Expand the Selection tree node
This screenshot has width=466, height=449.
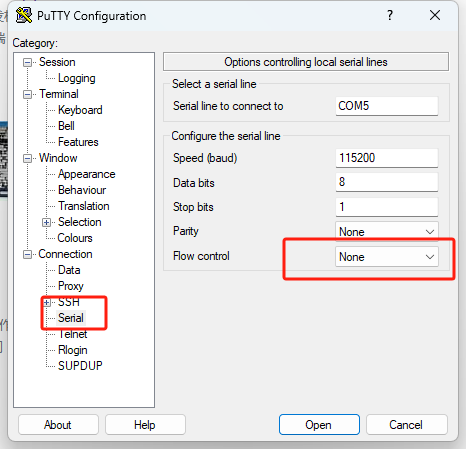(47, 222)
